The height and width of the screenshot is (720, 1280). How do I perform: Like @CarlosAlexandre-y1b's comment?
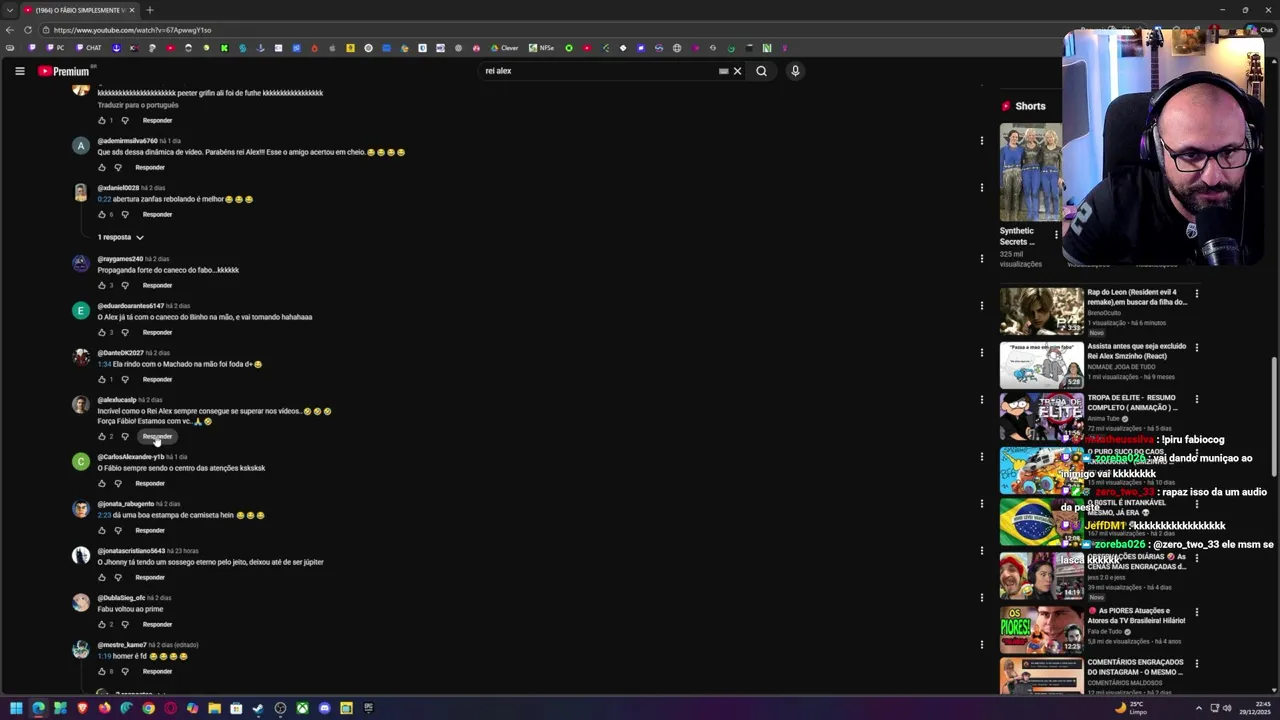(102, 483)
